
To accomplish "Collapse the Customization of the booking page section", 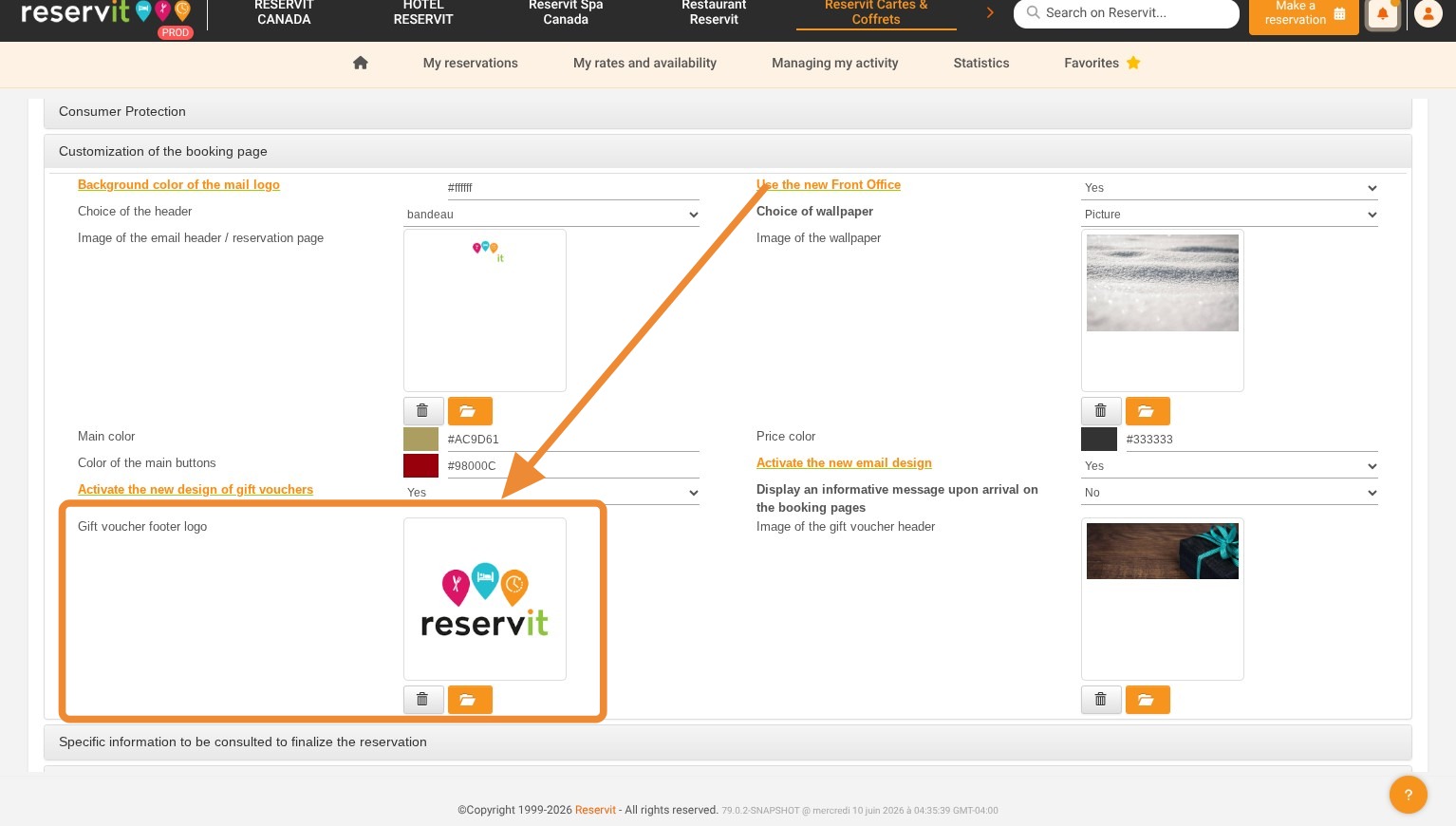I will [728, 151].
